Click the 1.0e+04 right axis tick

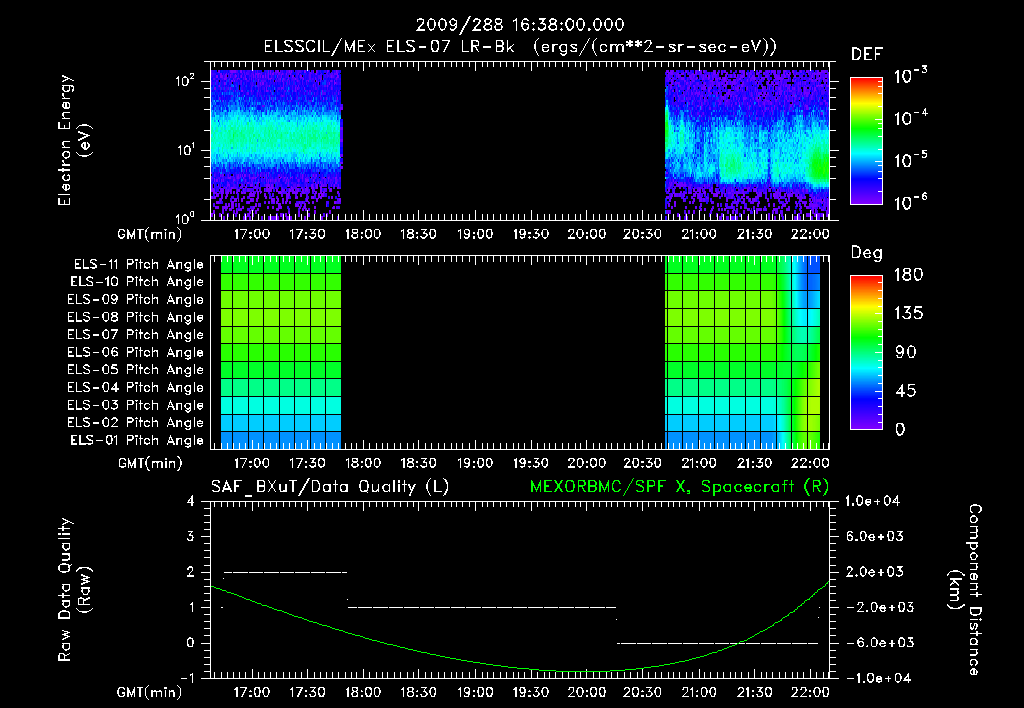[x=872, y=501]
